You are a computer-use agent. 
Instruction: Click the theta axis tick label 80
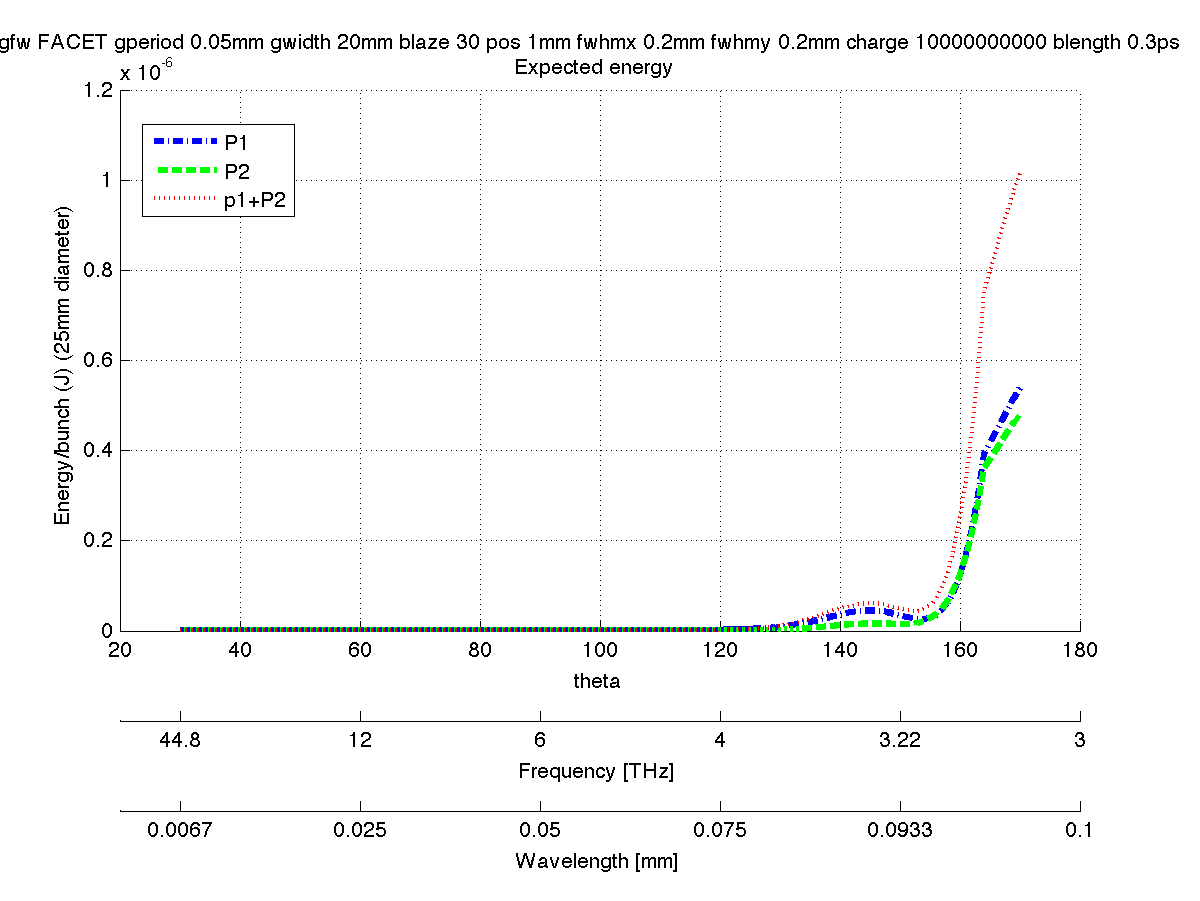(480, 650)
